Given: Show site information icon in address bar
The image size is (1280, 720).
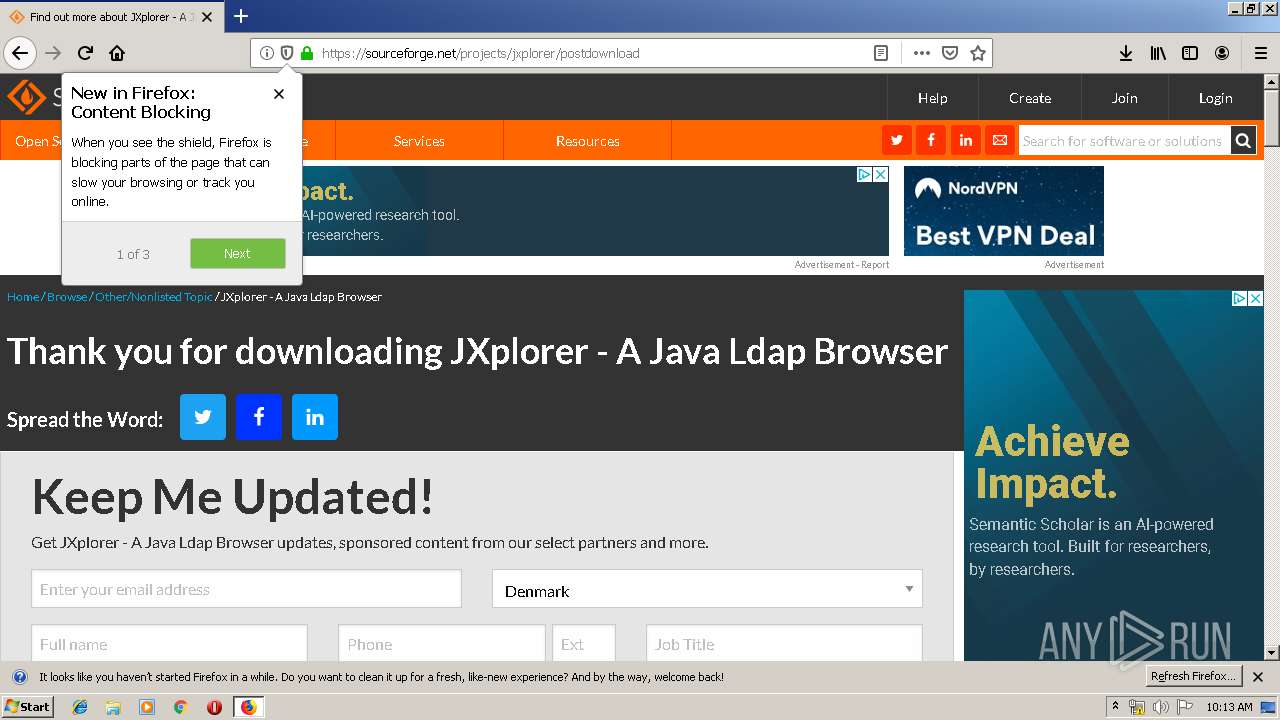Looking at the screenshot, I should point(267,53).
